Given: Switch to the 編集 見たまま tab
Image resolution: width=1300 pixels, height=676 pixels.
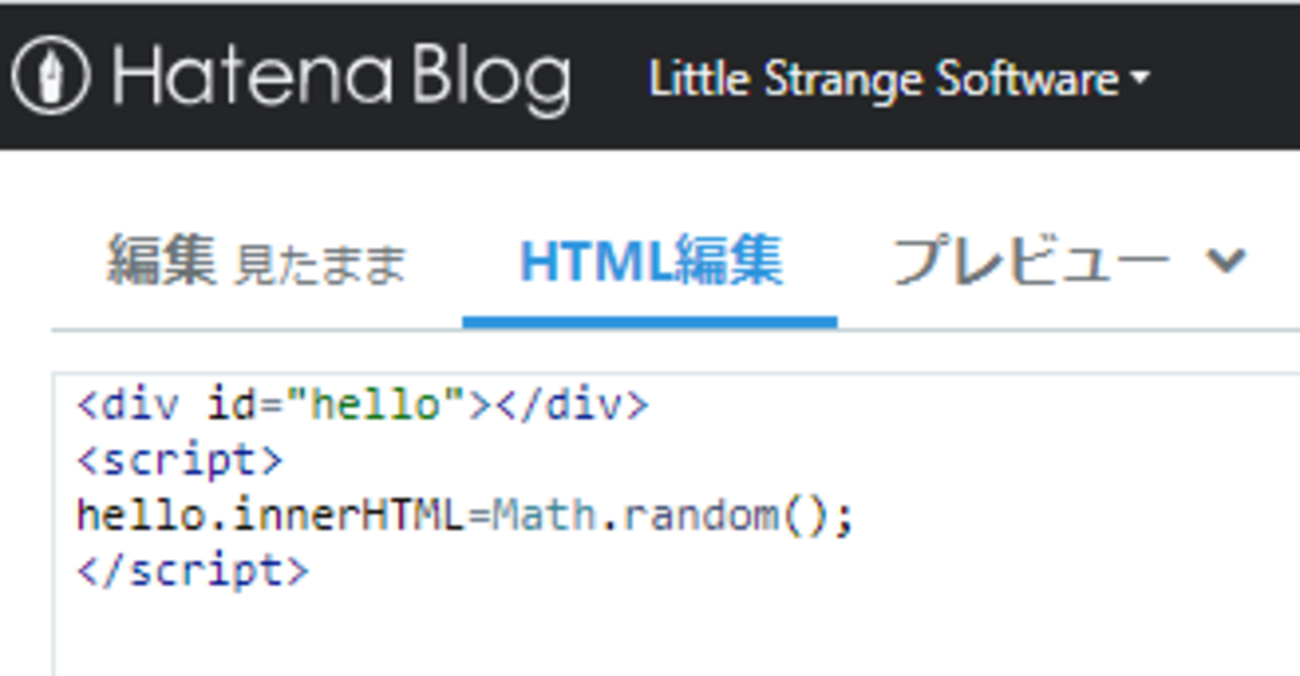Looking at the screenshot, I should coord(256,262).
